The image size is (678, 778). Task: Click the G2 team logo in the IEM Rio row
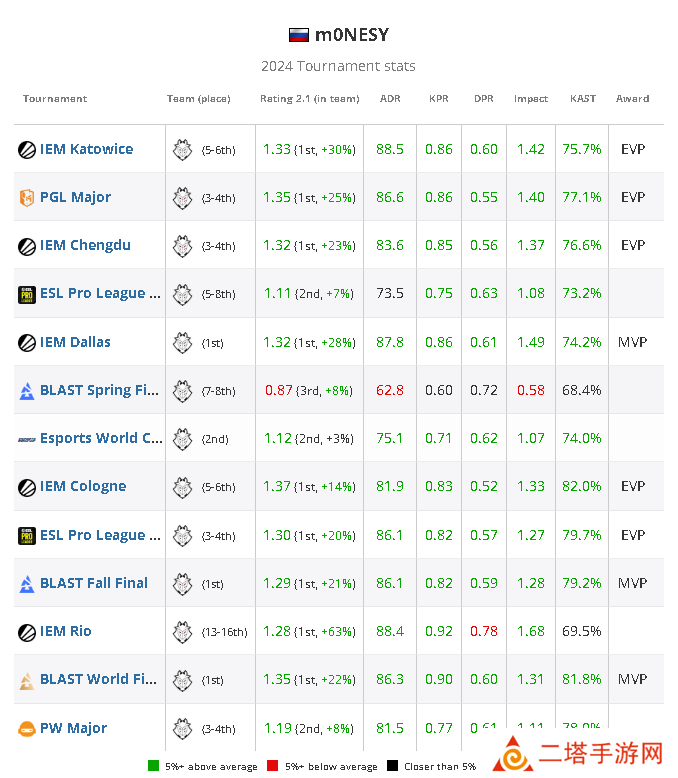pyautogui.click(x=182, y=631)
